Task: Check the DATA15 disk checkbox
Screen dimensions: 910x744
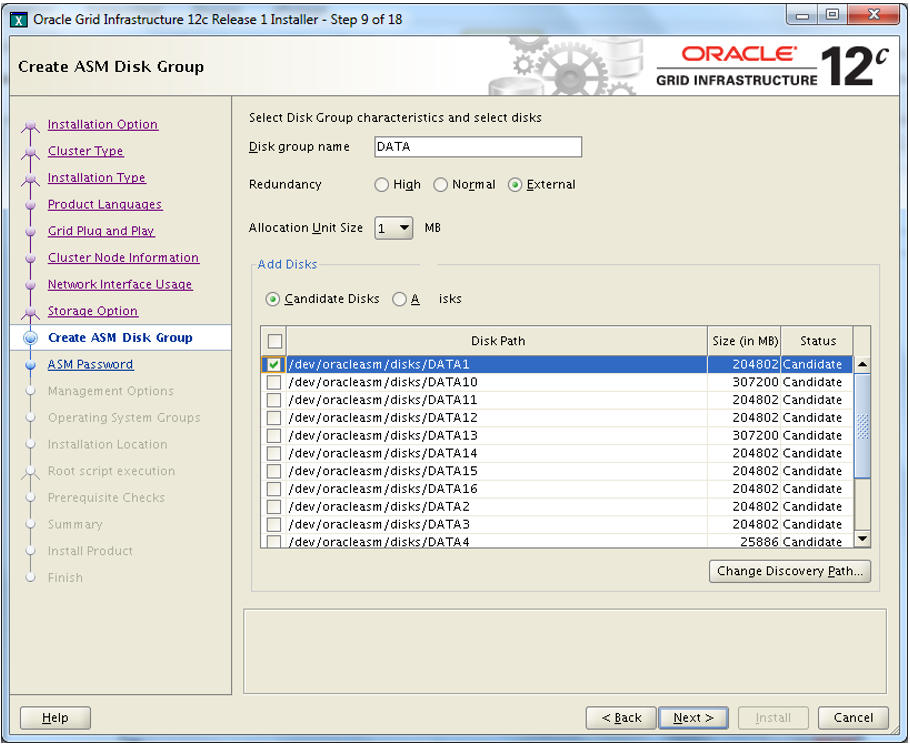Action: click(273, 471)
